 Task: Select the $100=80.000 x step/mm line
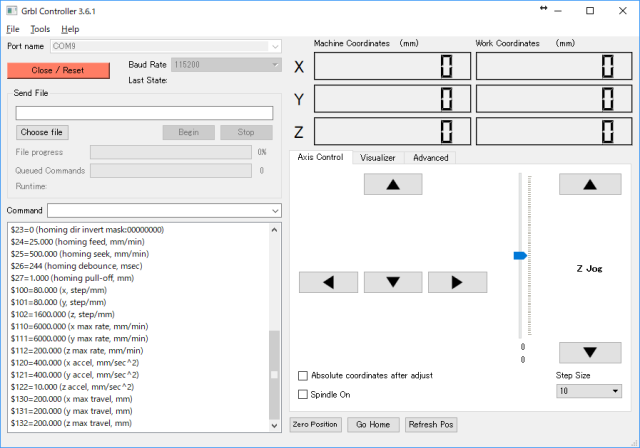pos(59,291)
